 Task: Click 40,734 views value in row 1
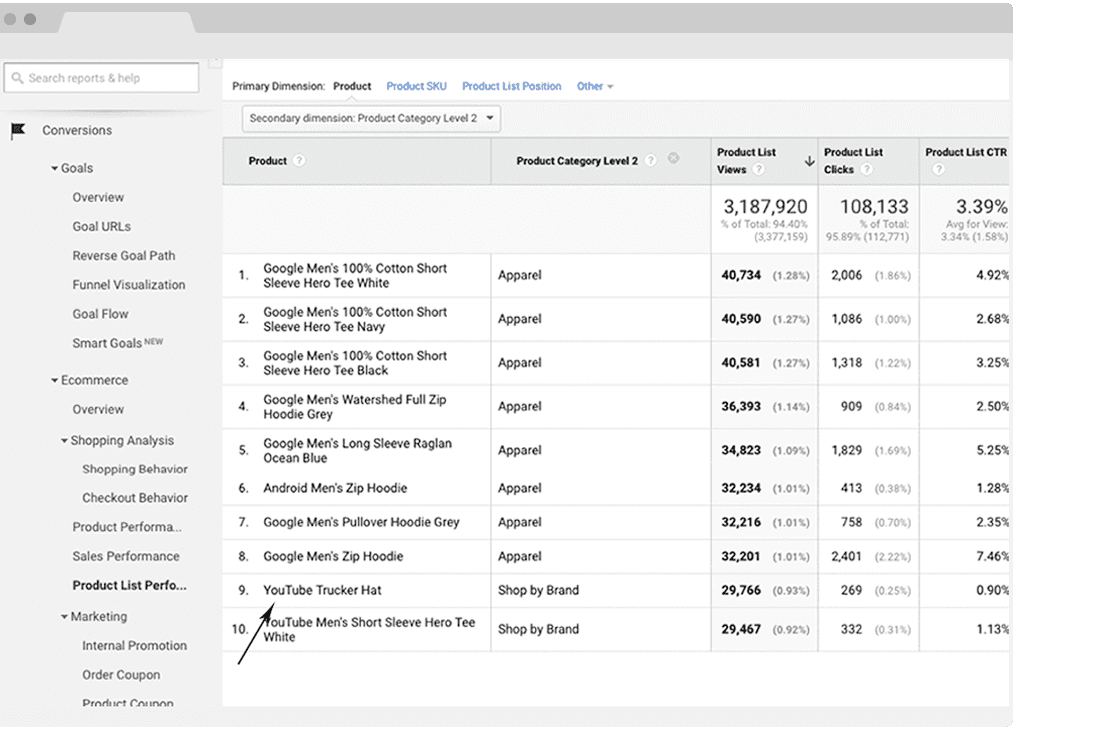tap(741, 275)
